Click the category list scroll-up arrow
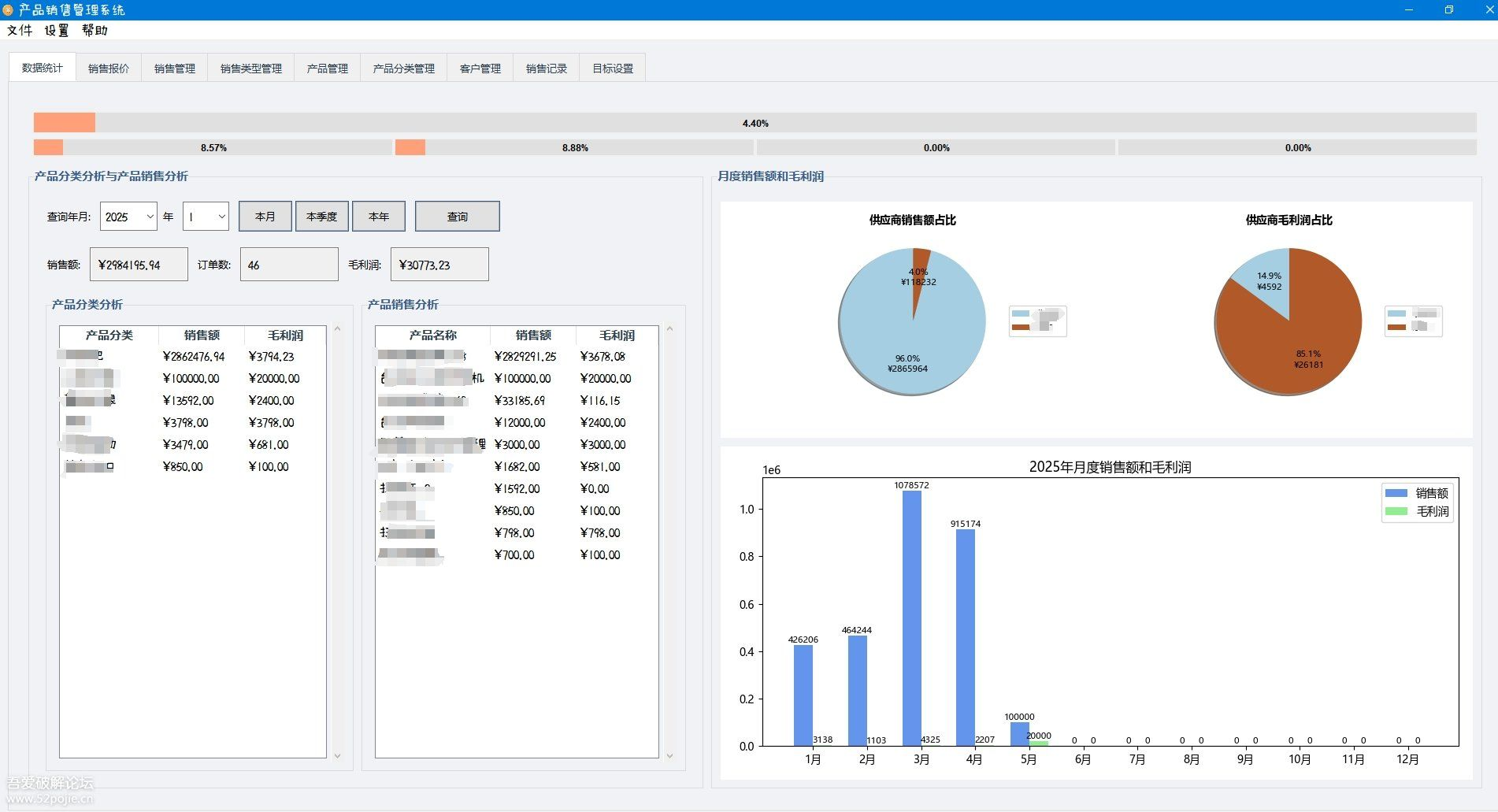Screen dimensions: 1498x812 (337, 329)
